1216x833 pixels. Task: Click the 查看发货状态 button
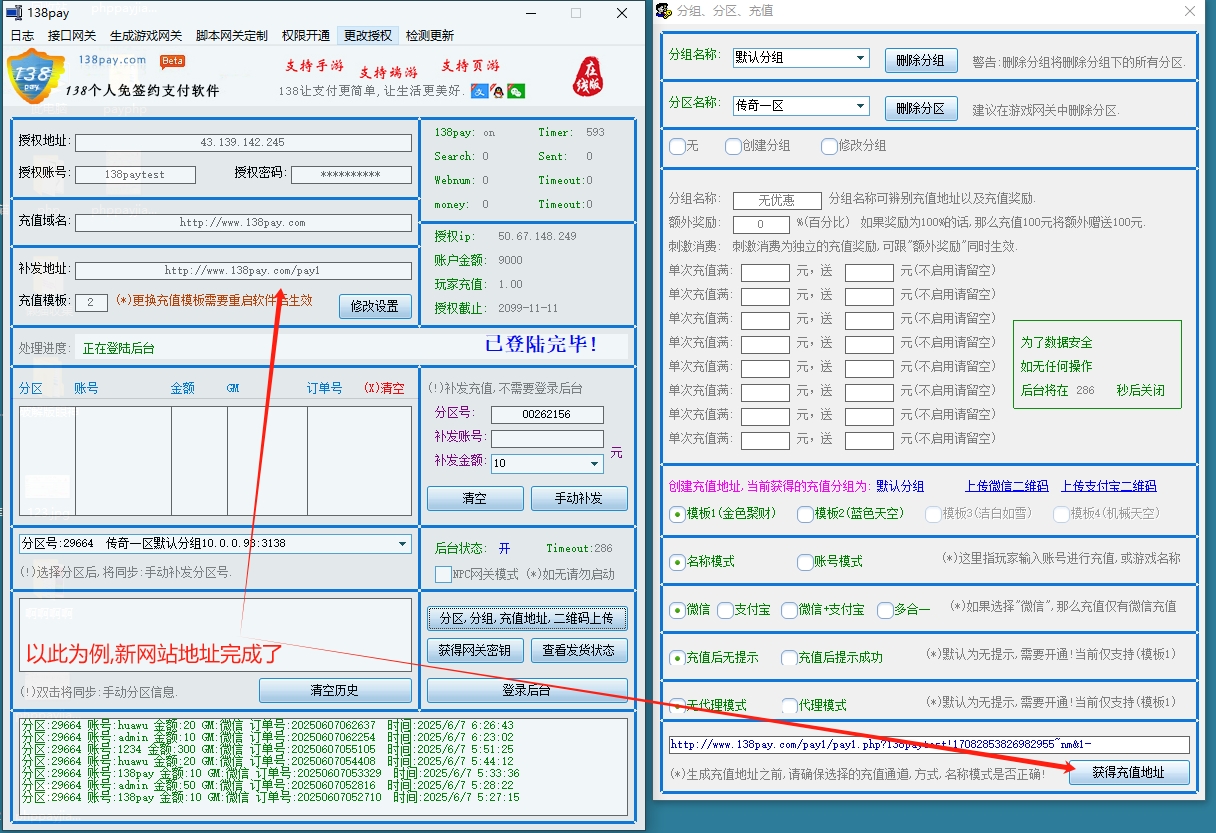pyautogui.click(x=579, y=650)
